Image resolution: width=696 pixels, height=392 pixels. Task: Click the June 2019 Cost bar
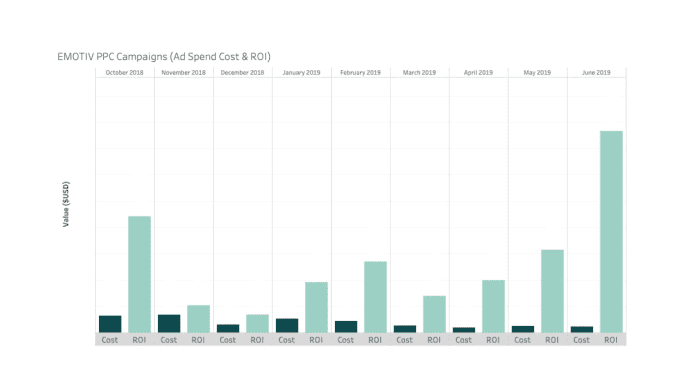click(582, 329)
